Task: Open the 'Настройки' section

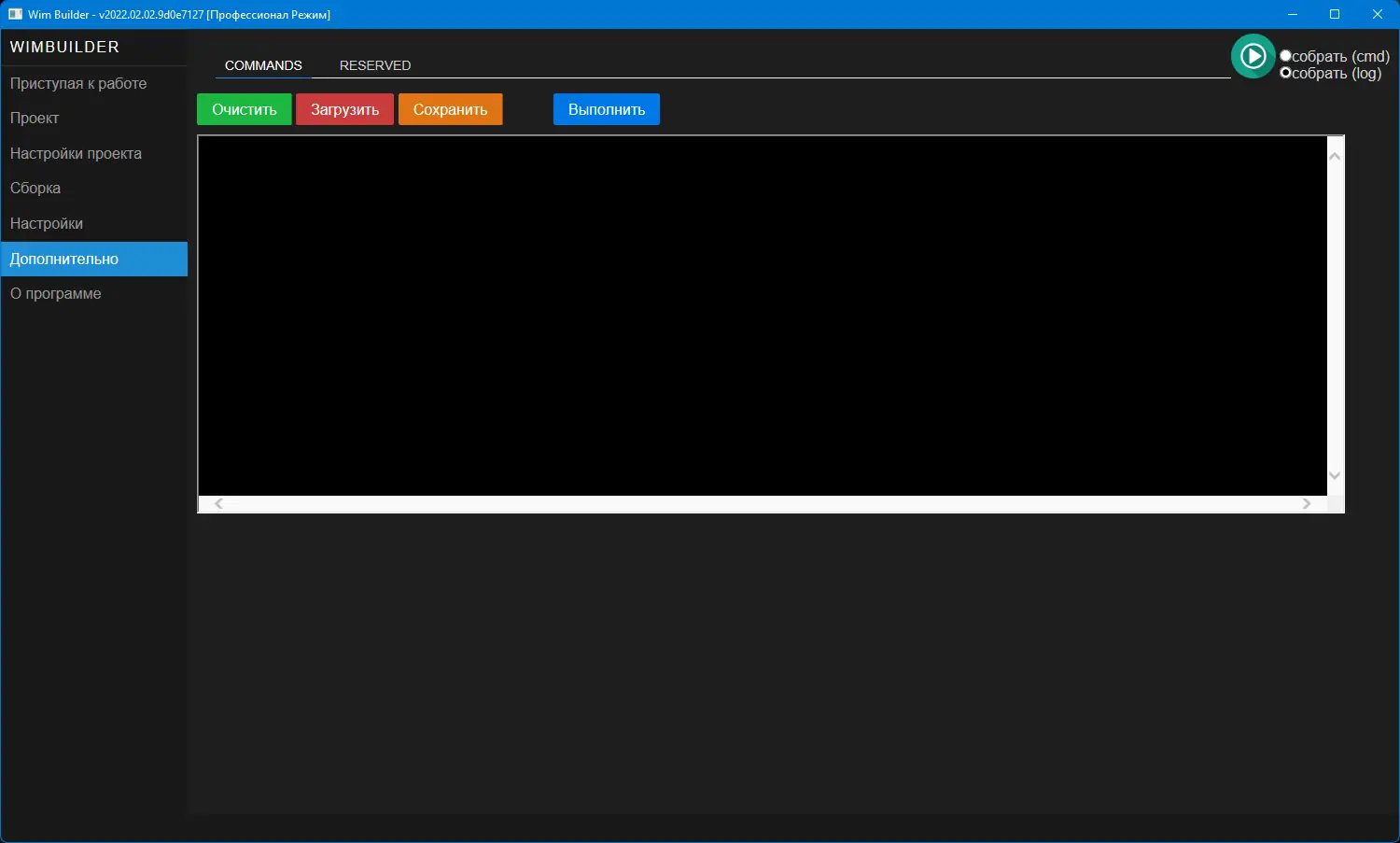Action: [47, 223]
